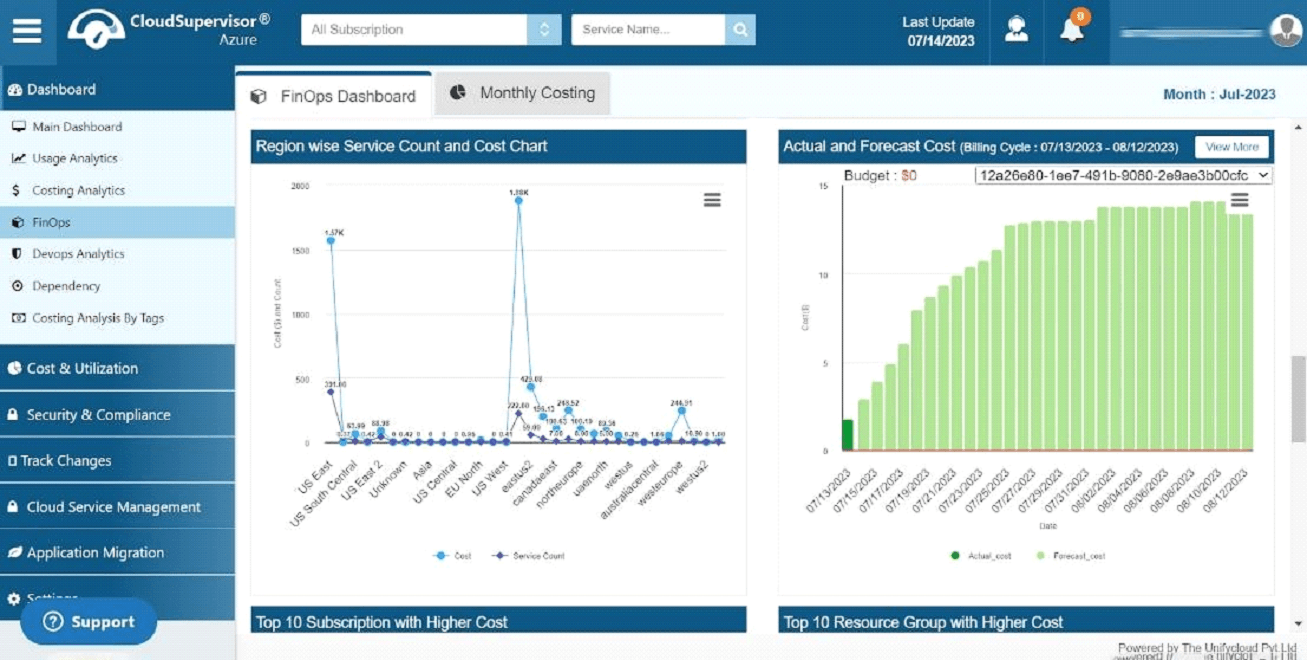Expand the Application Migration section
Image resolution: width=1307 pixels, height=660 pixels.
pos(117,553)
